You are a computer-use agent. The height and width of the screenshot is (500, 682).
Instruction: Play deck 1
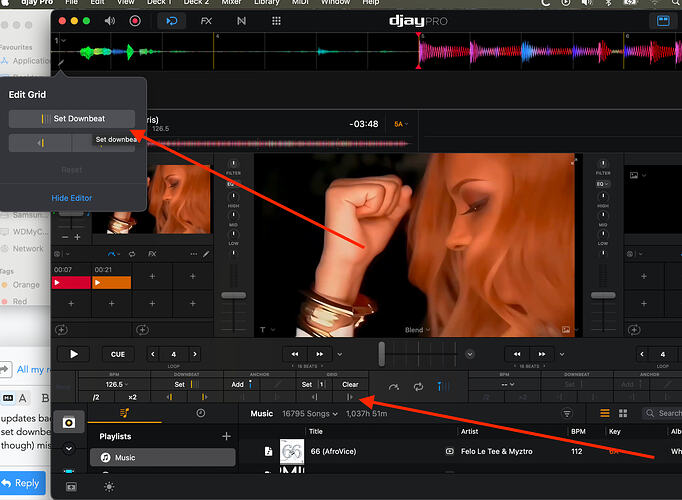(x=74, y=354)
